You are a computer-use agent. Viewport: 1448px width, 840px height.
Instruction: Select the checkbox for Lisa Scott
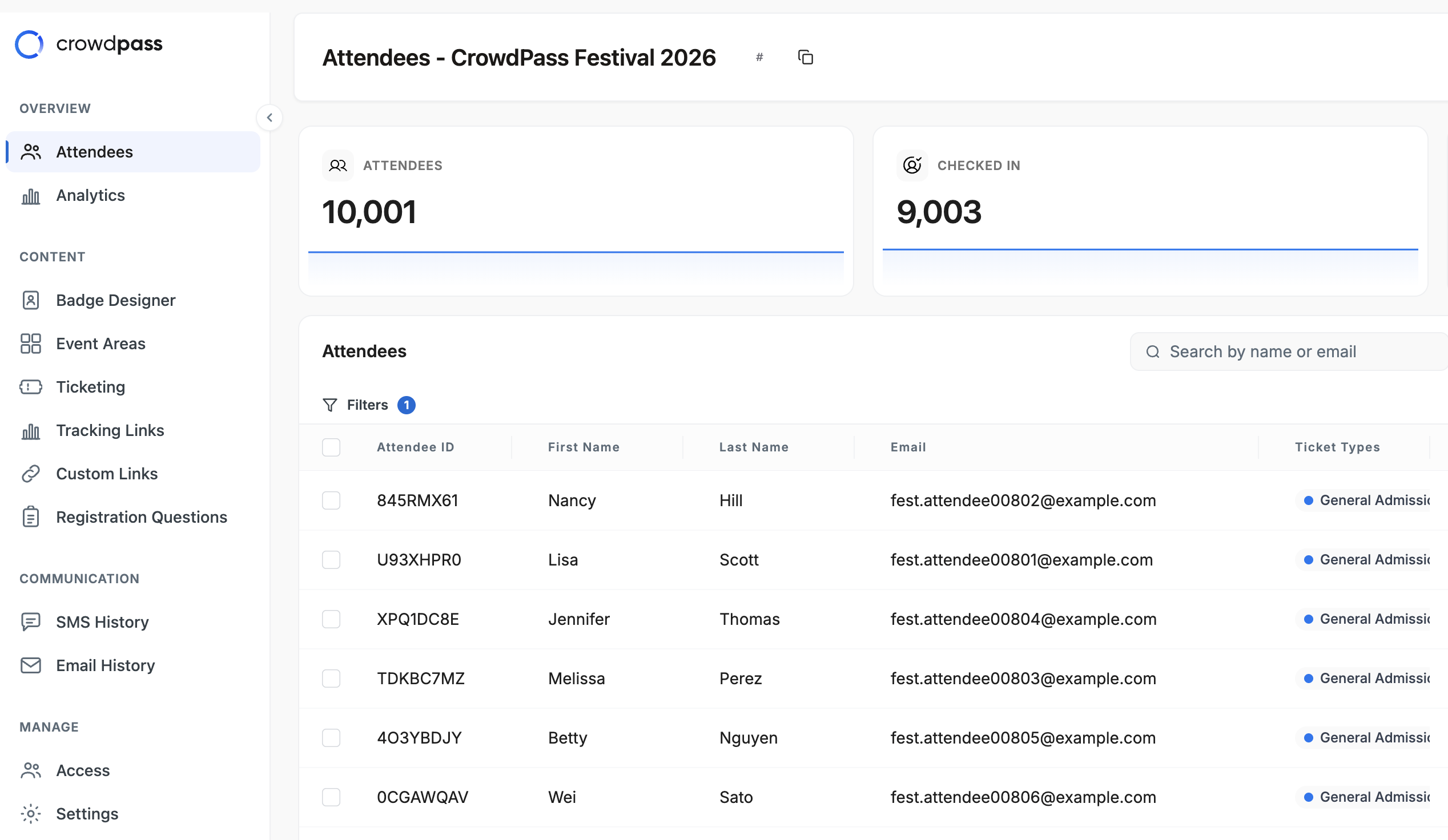[x=331, y=560]
